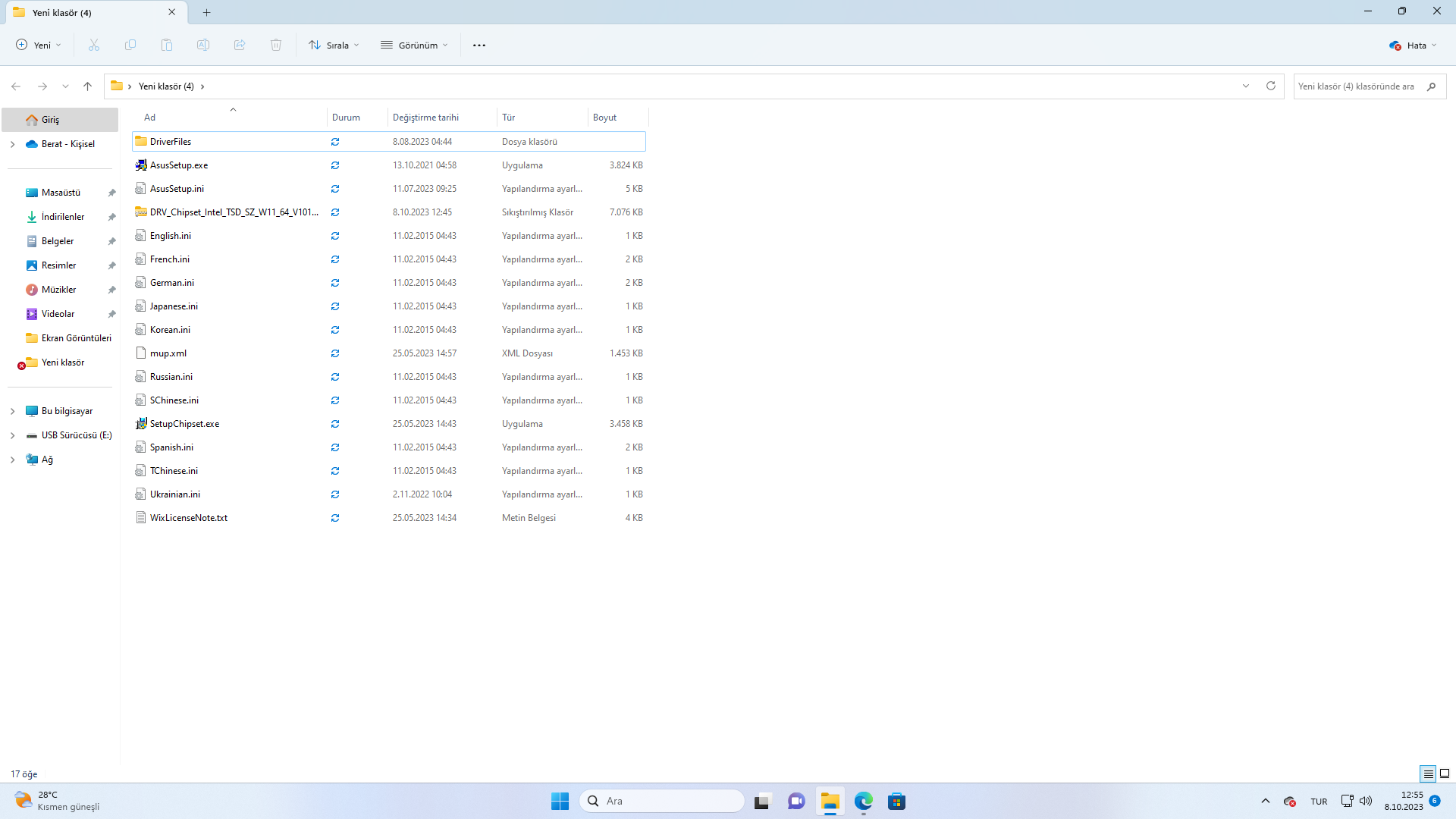Sort by the Boyut column header
The width and height of the screenshot is (1456, 819).
coord(618,118)
